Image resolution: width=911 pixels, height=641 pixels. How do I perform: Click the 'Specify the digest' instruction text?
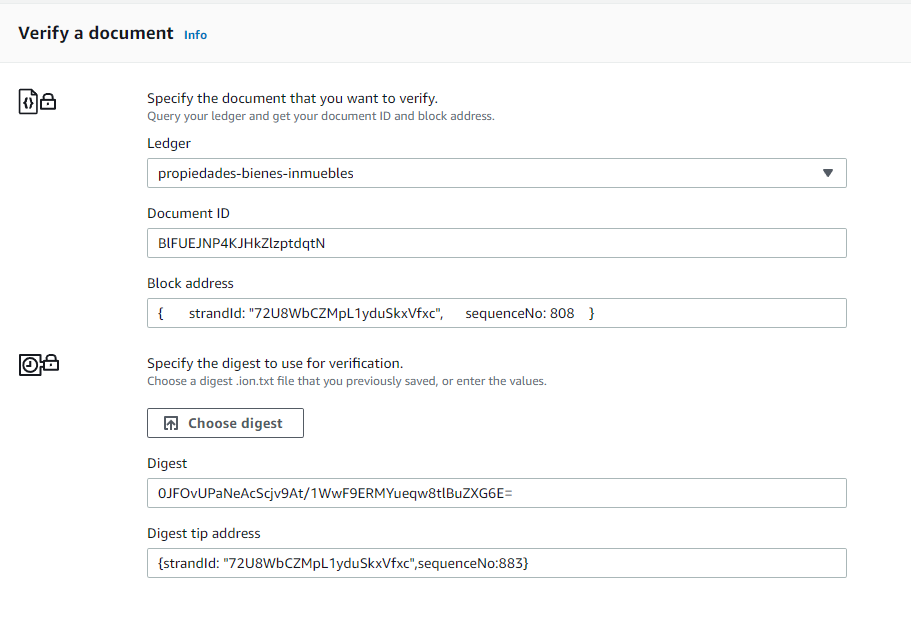[275, 363]
